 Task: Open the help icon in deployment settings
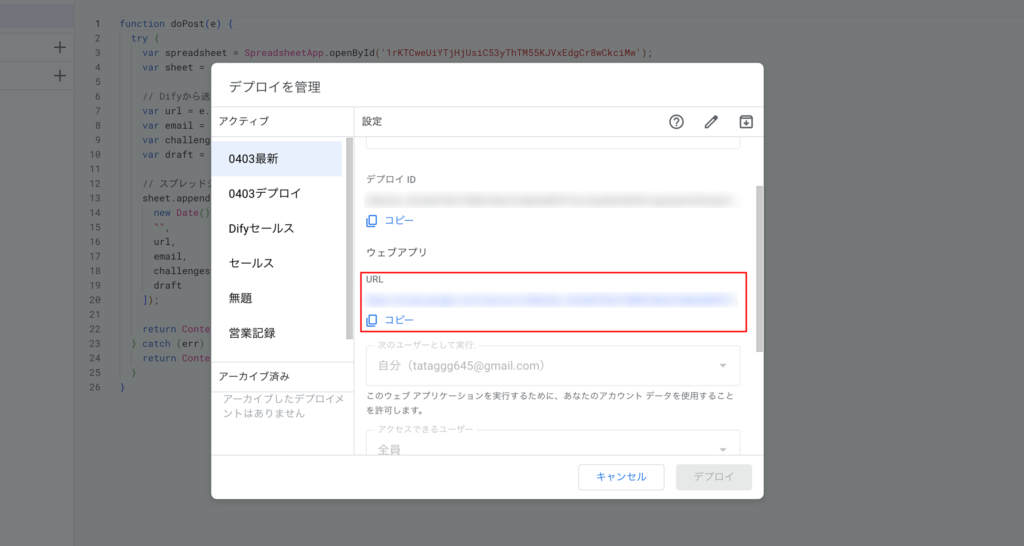(x=676, y=122)
